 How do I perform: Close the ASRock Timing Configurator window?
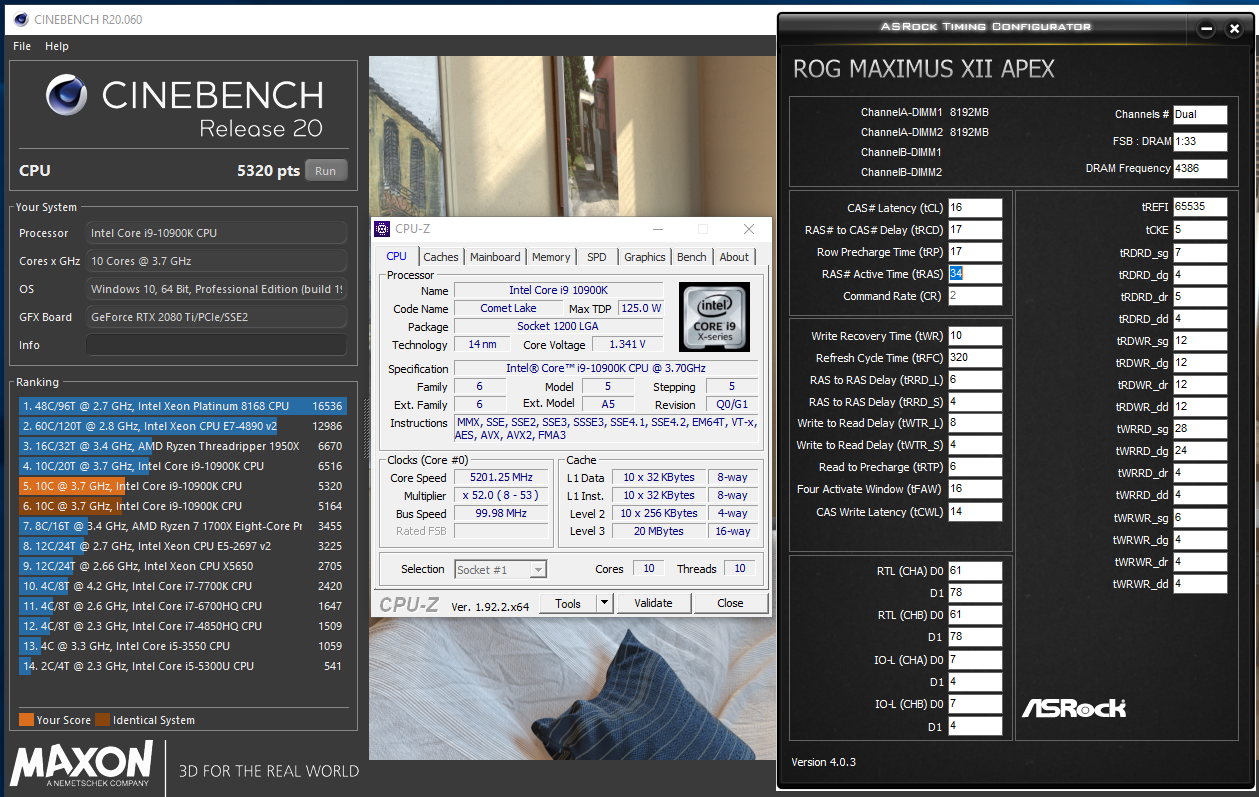tap(1234, 29)
